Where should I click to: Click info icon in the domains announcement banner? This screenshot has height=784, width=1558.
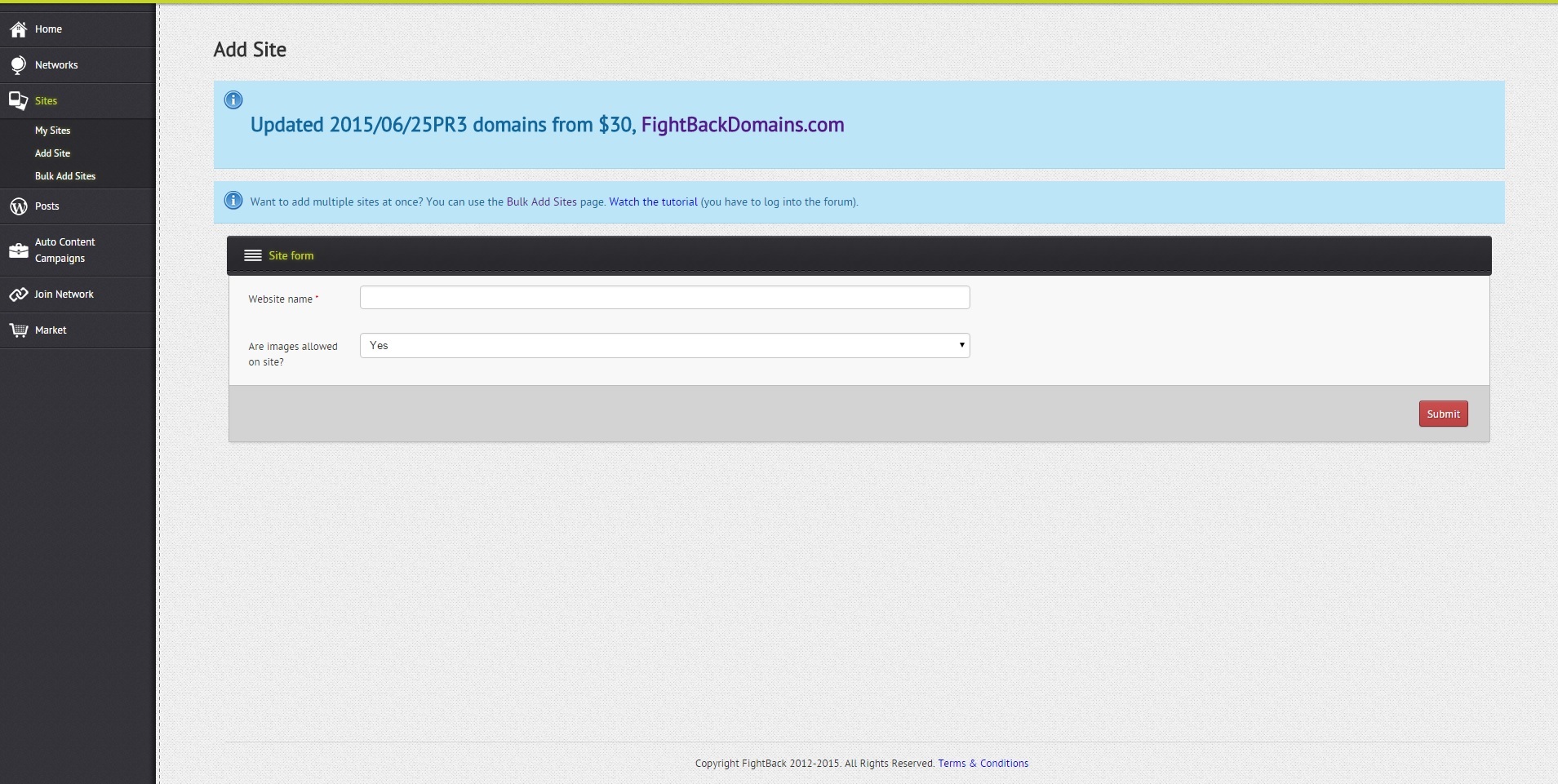coord(233,100)
